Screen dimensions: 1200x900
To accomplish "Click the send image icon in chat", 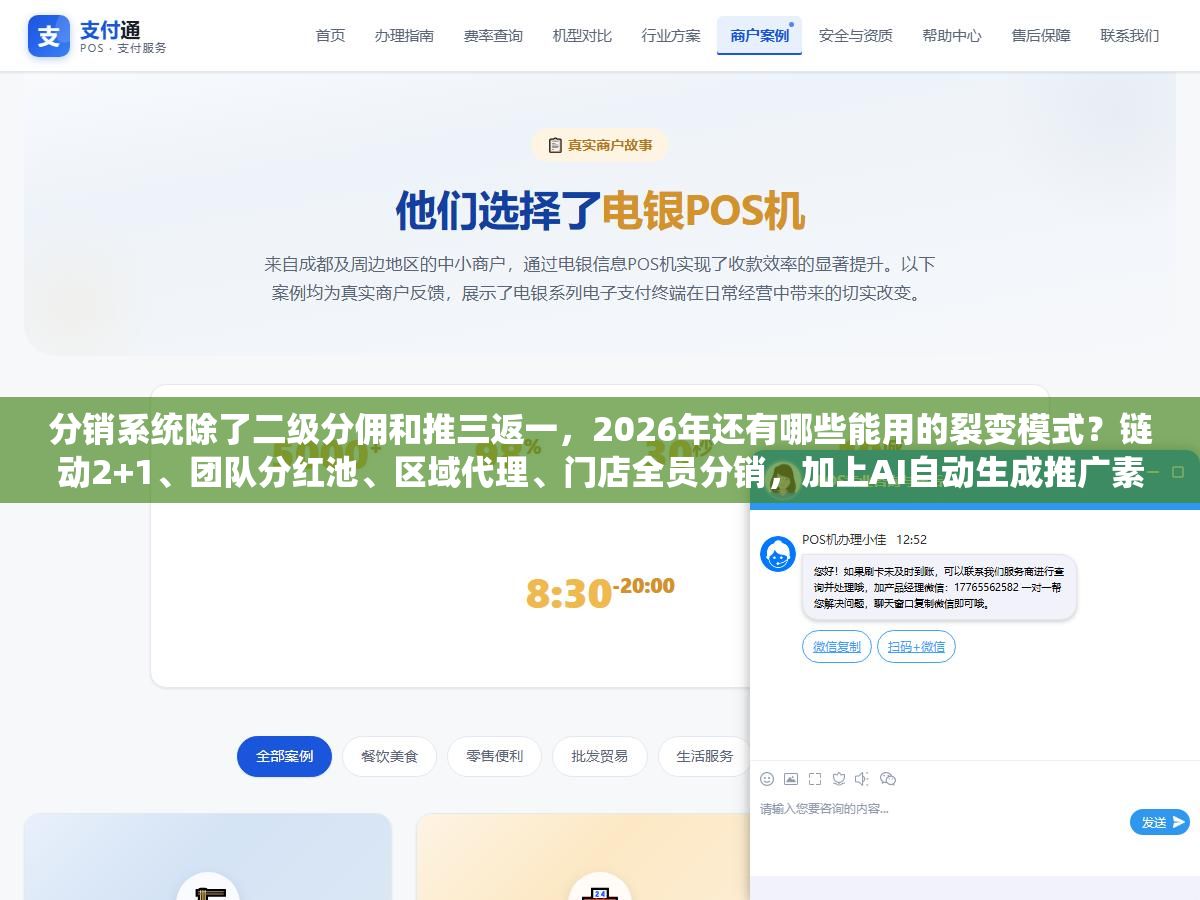I will [x=791, y=778].
